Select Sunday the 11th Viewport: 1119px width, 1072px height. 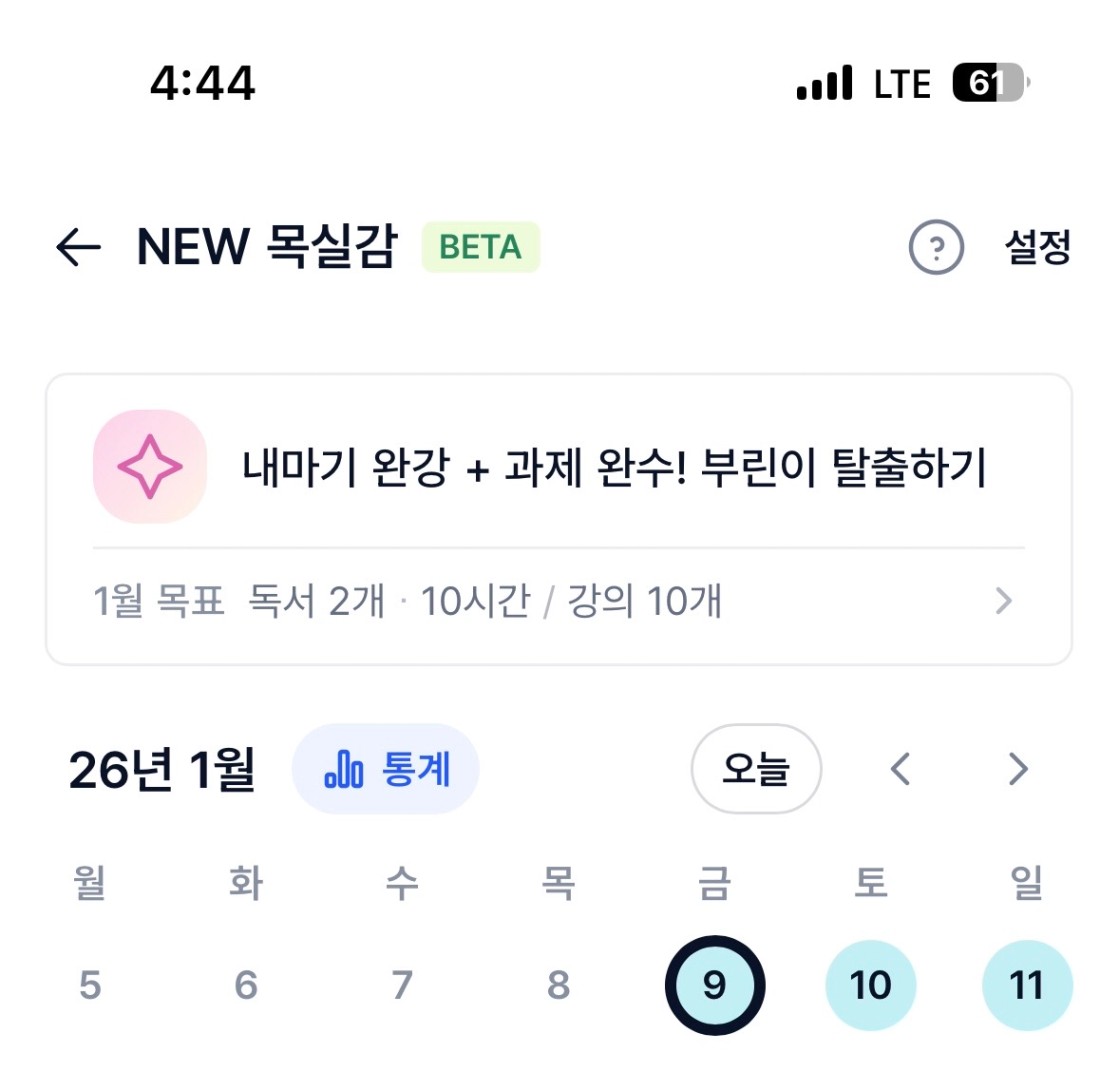pyautogui.click(x=1027, y=986)
